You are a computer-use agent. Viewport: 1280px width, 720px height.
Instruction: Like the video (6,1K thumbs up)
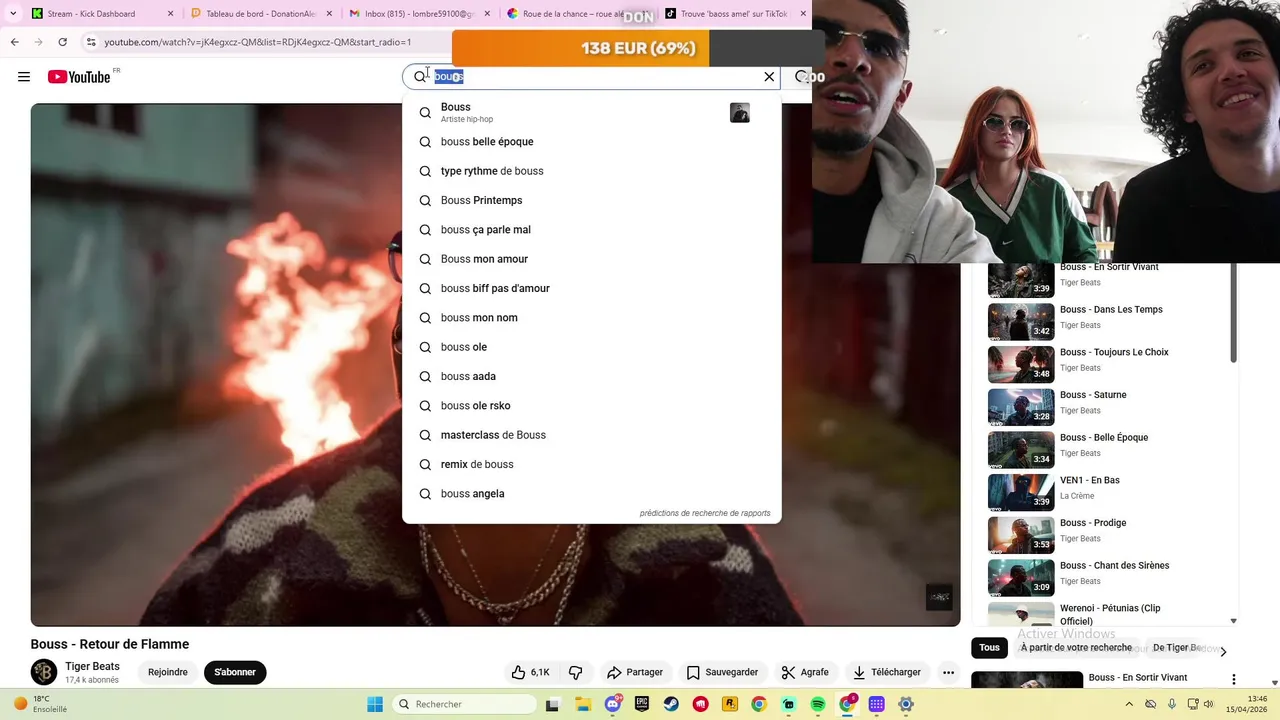[x=530, y=672]
